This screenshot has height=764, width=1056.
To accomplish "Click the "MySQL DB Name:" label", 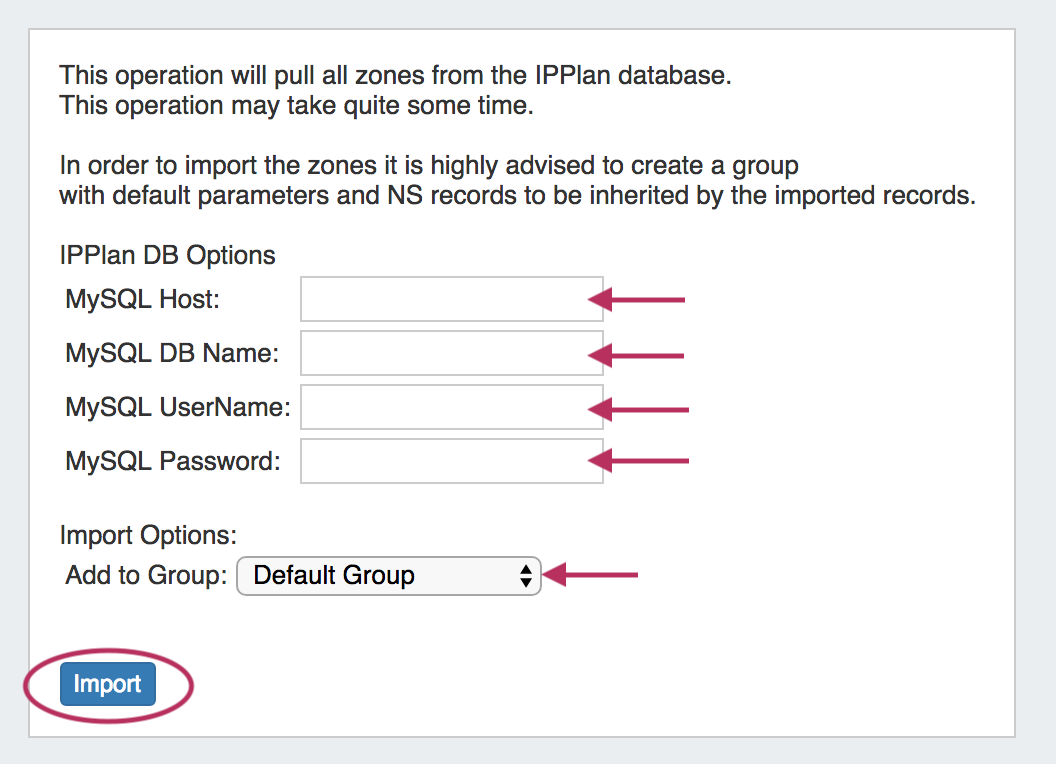I will click(x=172, y=353).
